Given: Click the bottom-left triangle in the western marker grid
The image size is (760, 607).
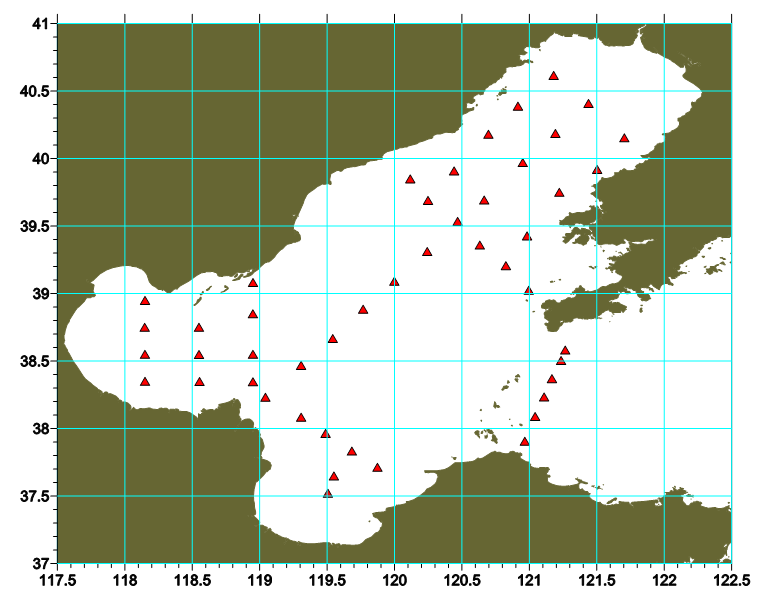Looking at the screenshot, I should [145, 382].
